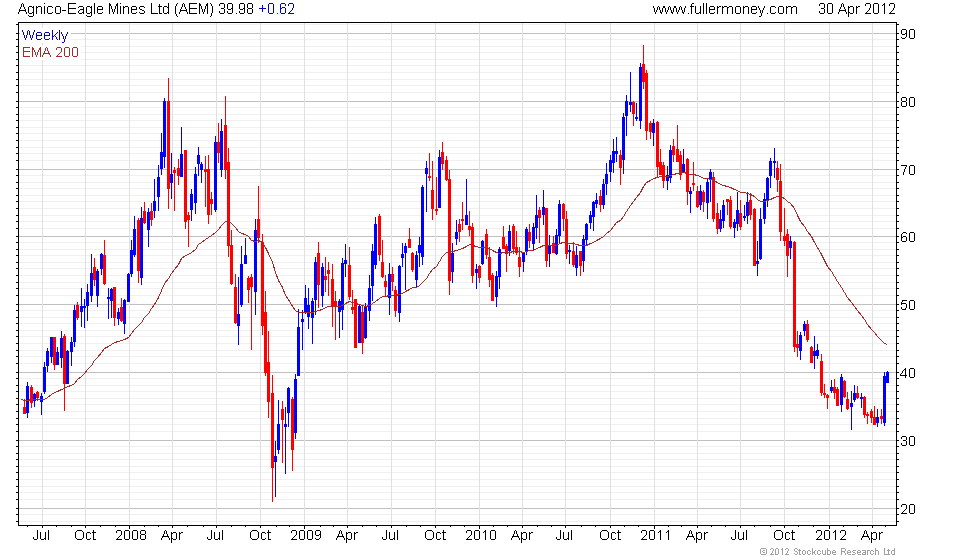The width and height of the screenshot is (980, 560).
Task: Click the 2008 year label on time axis
Action: tap(131, 536)
